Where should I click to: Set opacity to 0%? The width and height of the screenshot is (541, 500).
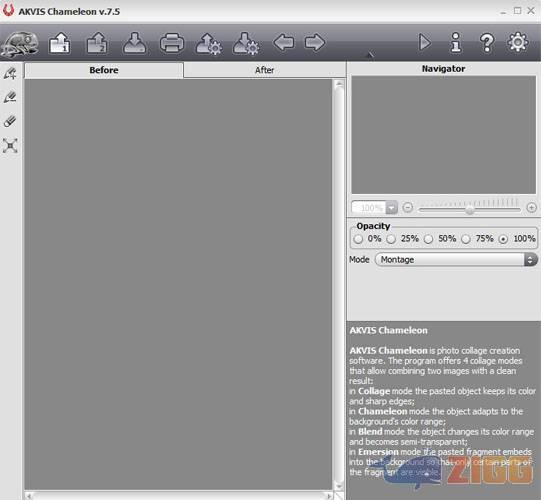(358, 239)
